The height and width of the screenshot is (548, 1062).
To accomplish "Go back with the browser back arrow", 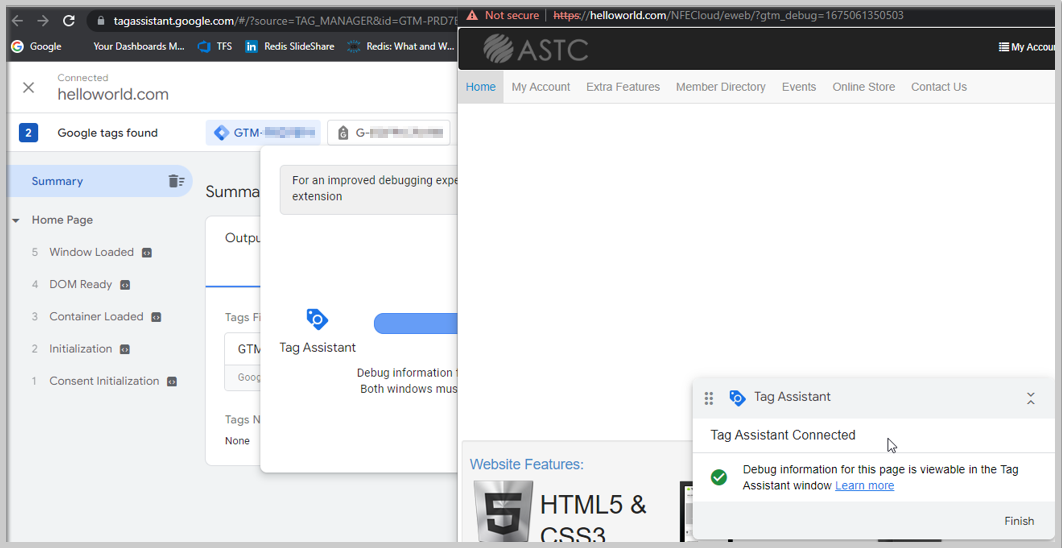I will [17, 21].
